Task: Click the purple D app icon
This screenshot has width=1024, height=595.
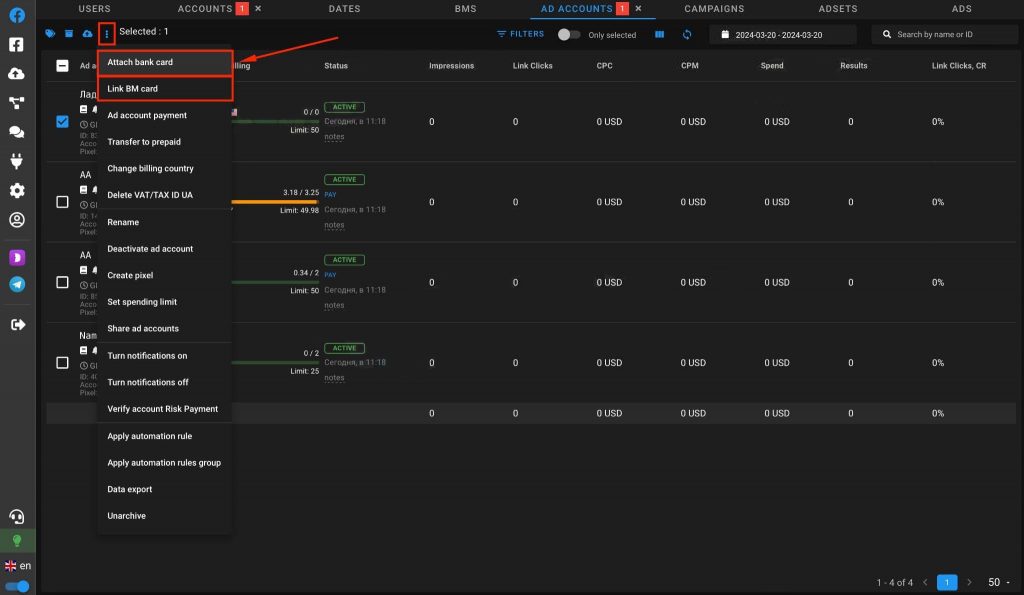Action: [x=17, y=257]
